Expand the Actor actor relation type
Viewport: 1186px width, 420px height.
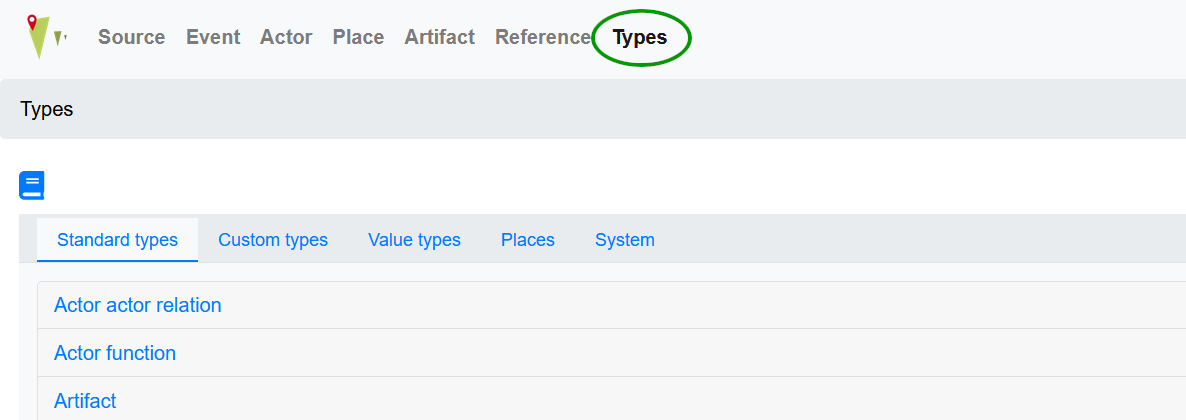coord(138,305)
